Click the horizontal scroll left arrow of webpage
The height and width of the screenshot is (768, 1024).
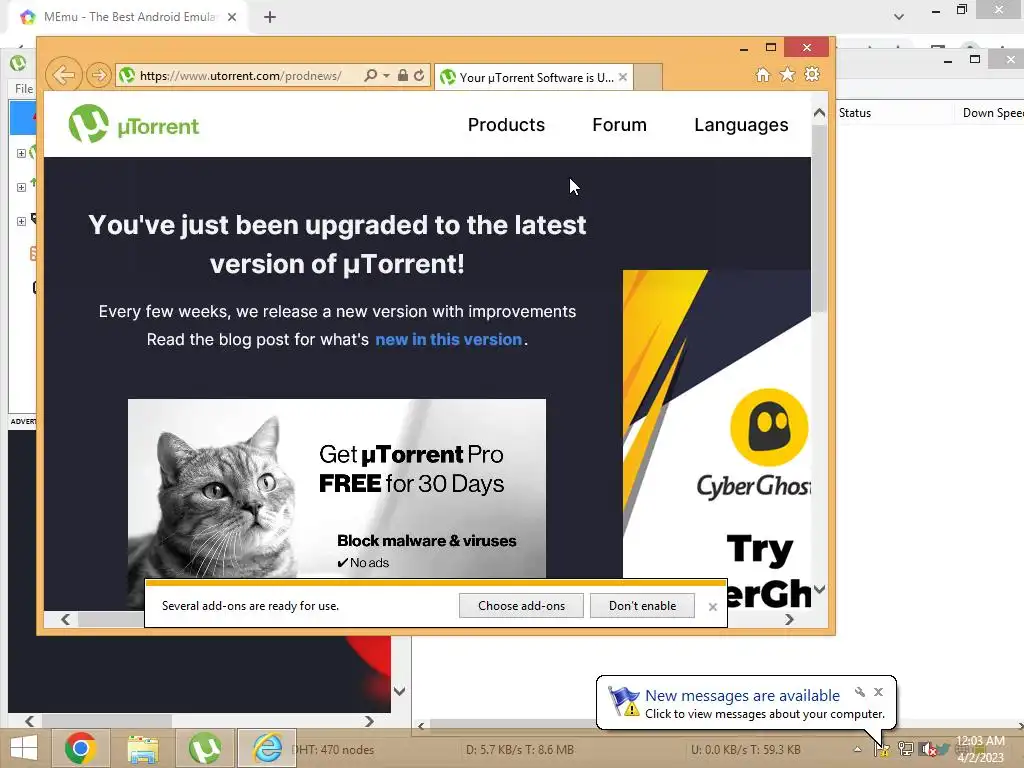[x=65, y=619]
